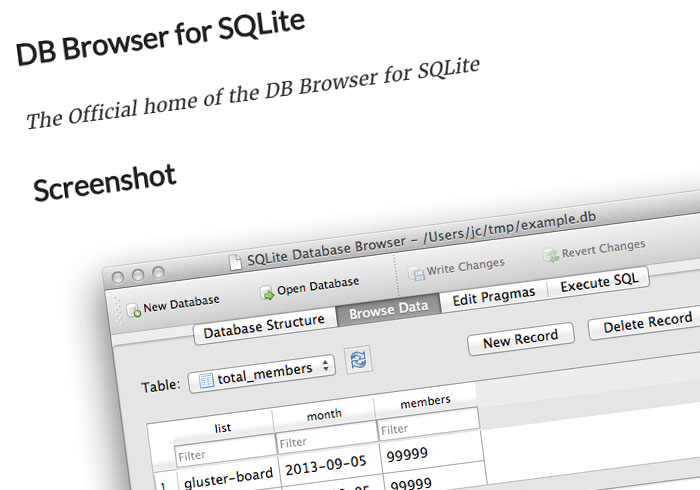This screenshot has width=700, height=490.
Task: Zoom the SQLite Database Browser window
Action: click(x=158, y=272)
